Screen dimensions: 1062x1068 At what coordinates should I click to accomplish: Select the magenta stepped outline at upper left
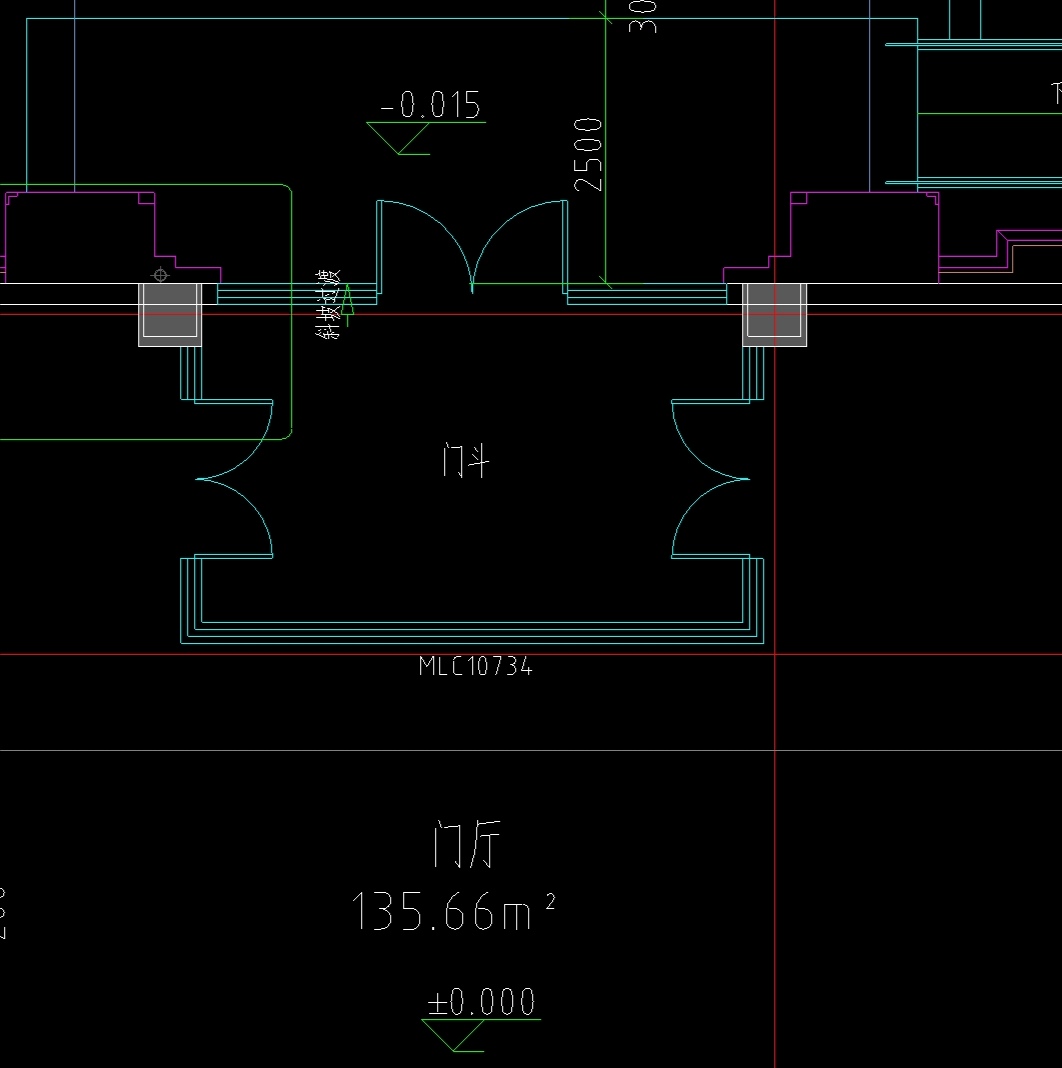pyautogui.click(x=112, y=237)
